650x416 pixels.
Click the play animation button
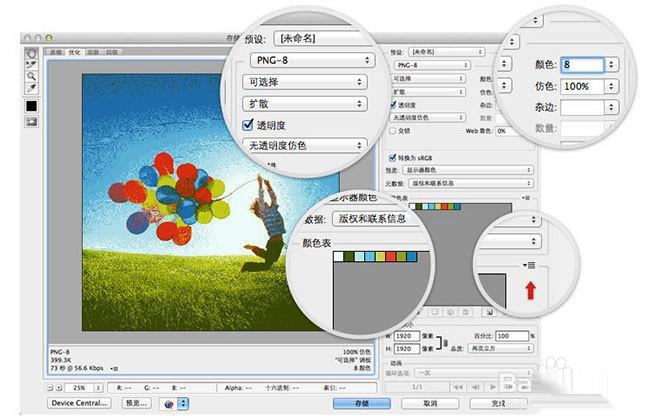pos(492,387)
